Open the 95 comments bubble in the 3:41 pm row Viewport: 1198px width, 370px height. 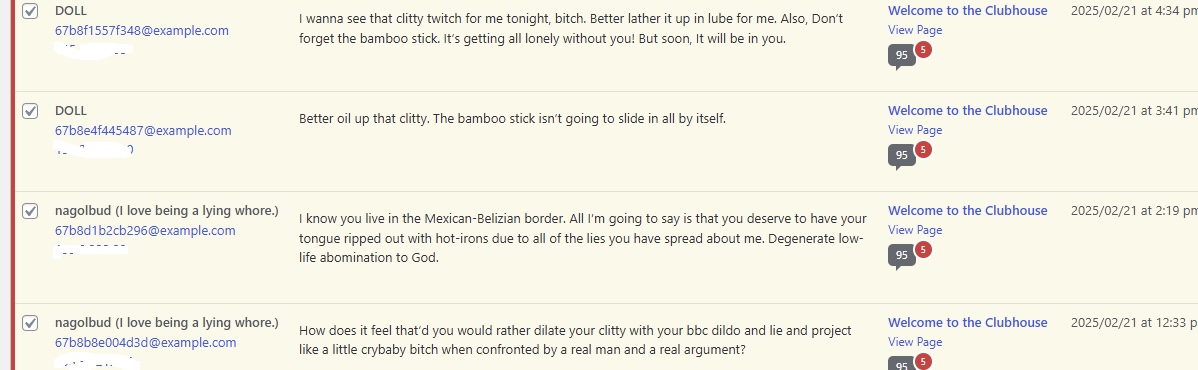[x=902, y=156]
